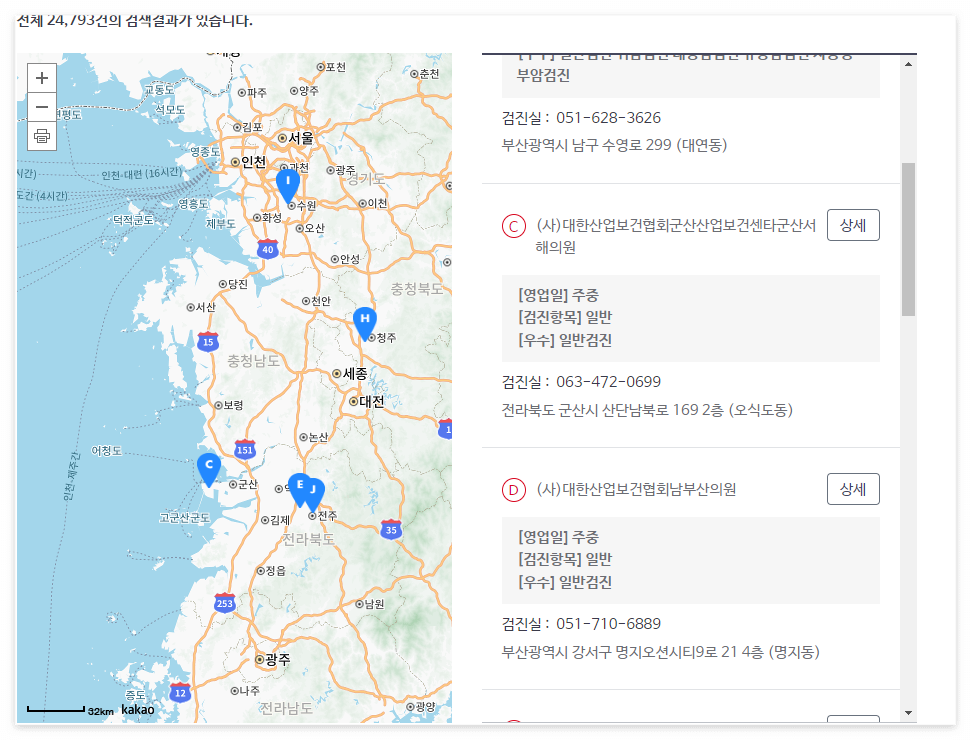Click the red C badge in results list
971x740 pixels.
coord(513,225)
